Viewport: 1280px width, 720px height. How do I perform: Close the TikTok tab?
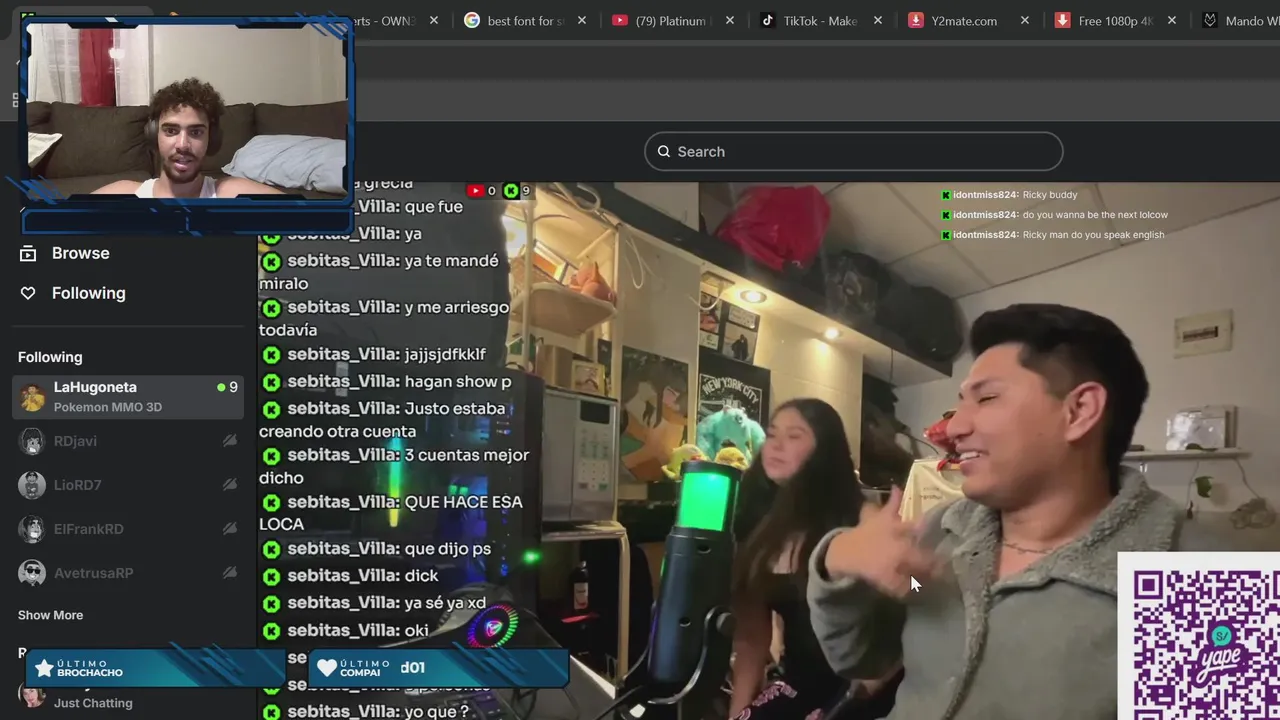878,20
